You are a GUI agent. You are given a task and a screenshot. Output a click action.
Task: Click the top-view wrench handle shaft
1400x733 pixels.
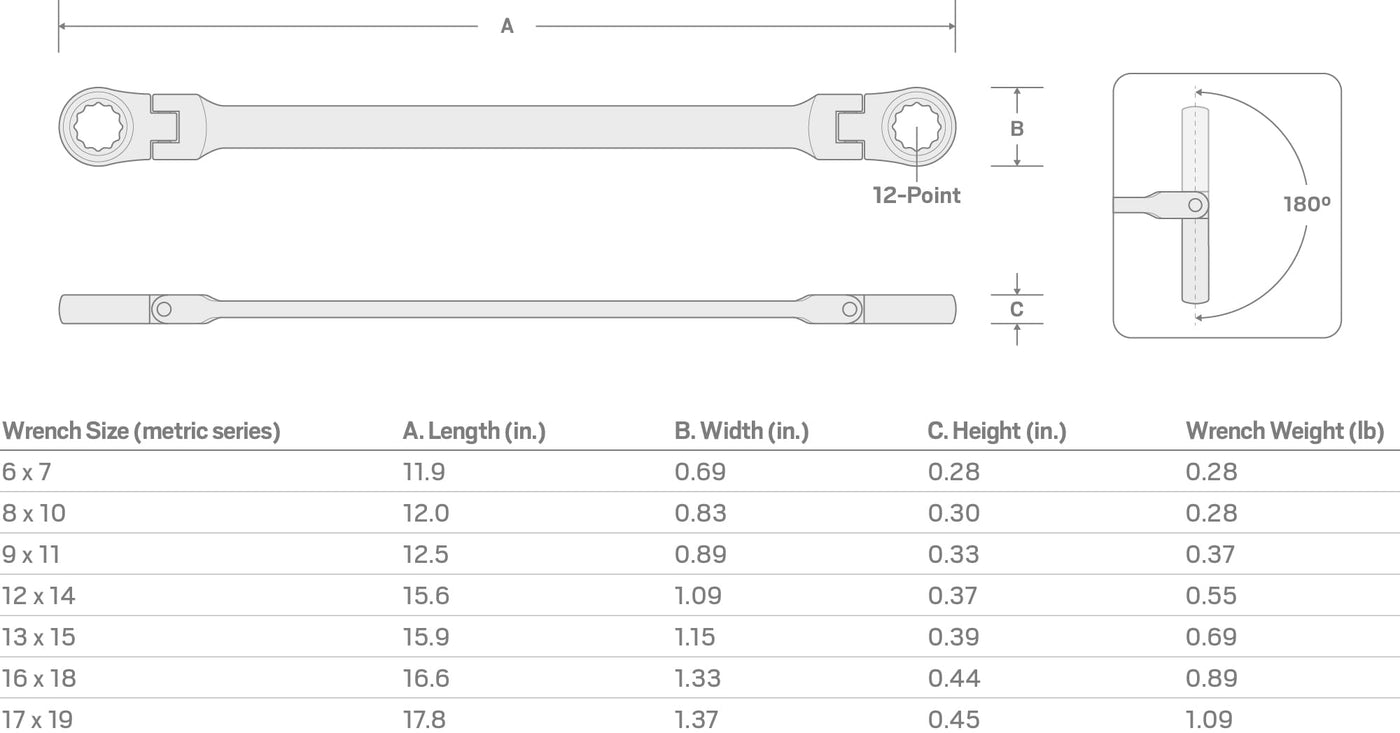click(x=507, y=127)
